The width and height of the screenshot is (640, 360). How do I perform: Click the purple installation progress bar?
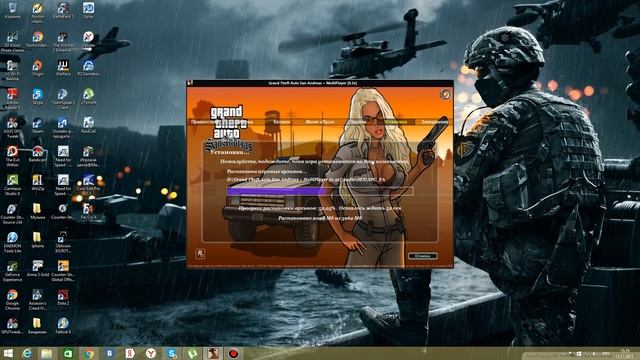coord(320,191)
